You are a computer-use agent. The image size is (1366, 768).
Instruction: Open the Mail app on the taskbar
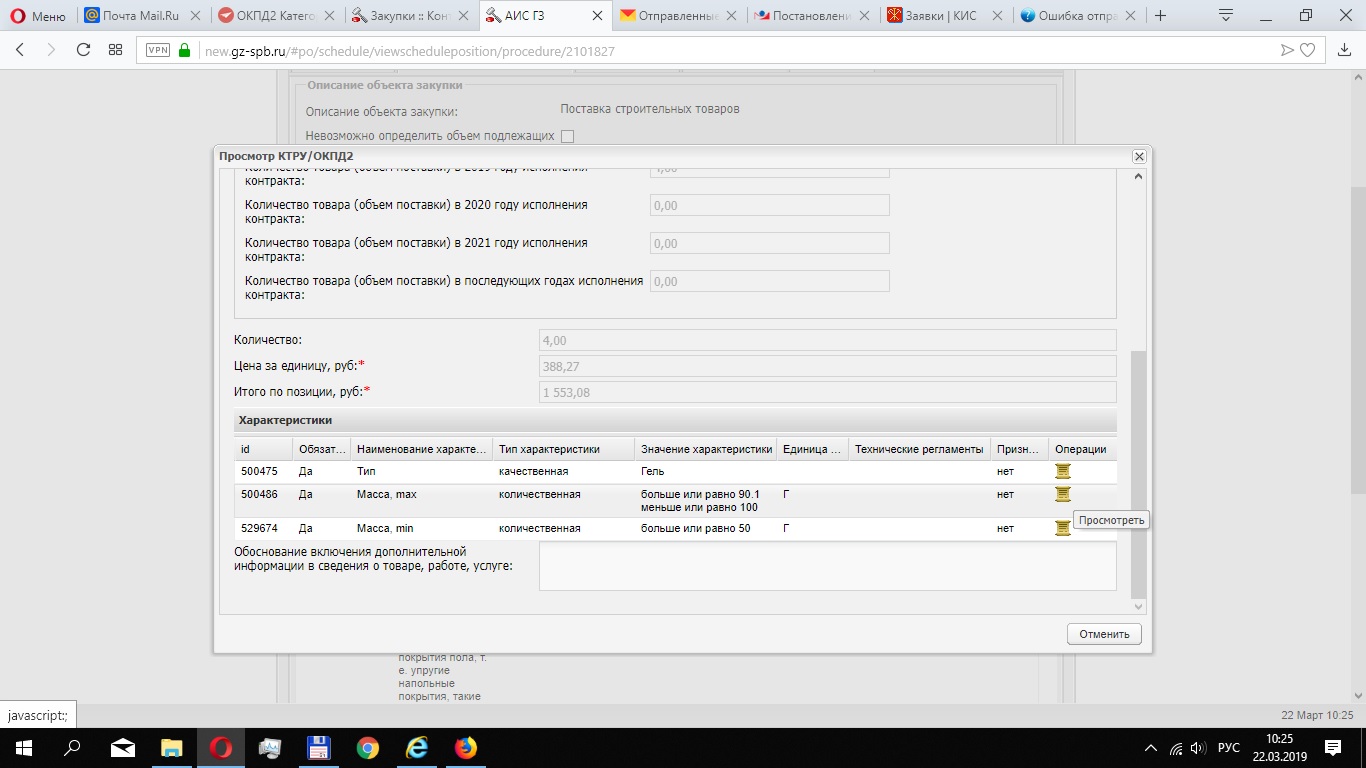point(123,747)
